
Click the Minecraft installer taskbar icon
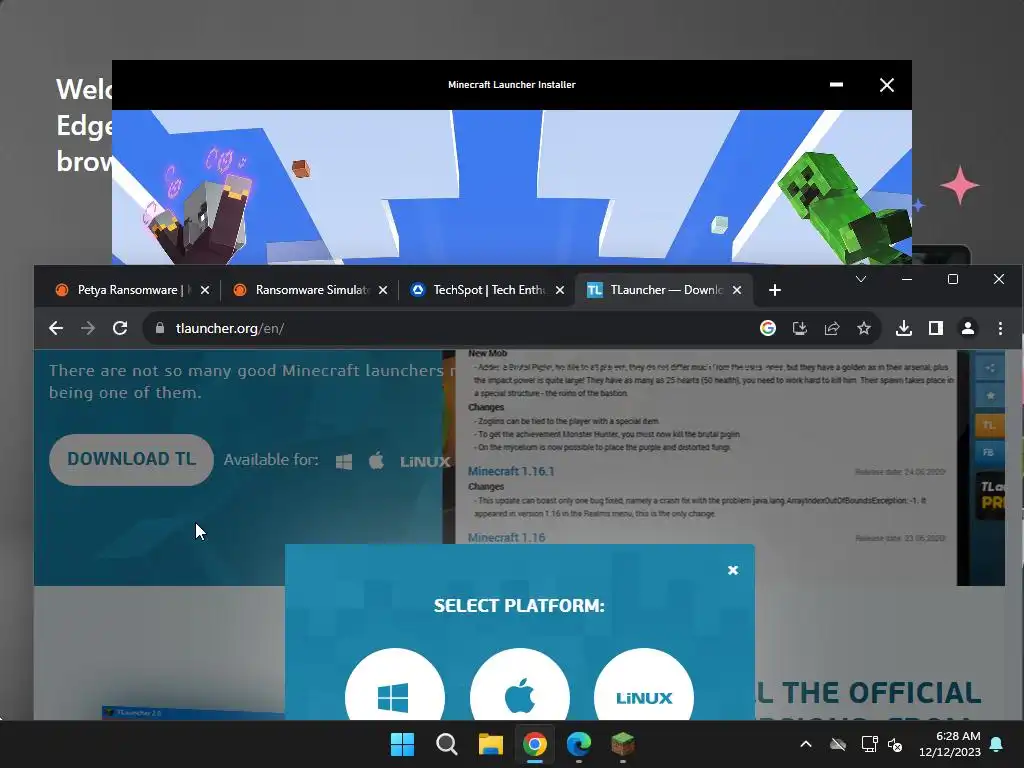(622, 744)
